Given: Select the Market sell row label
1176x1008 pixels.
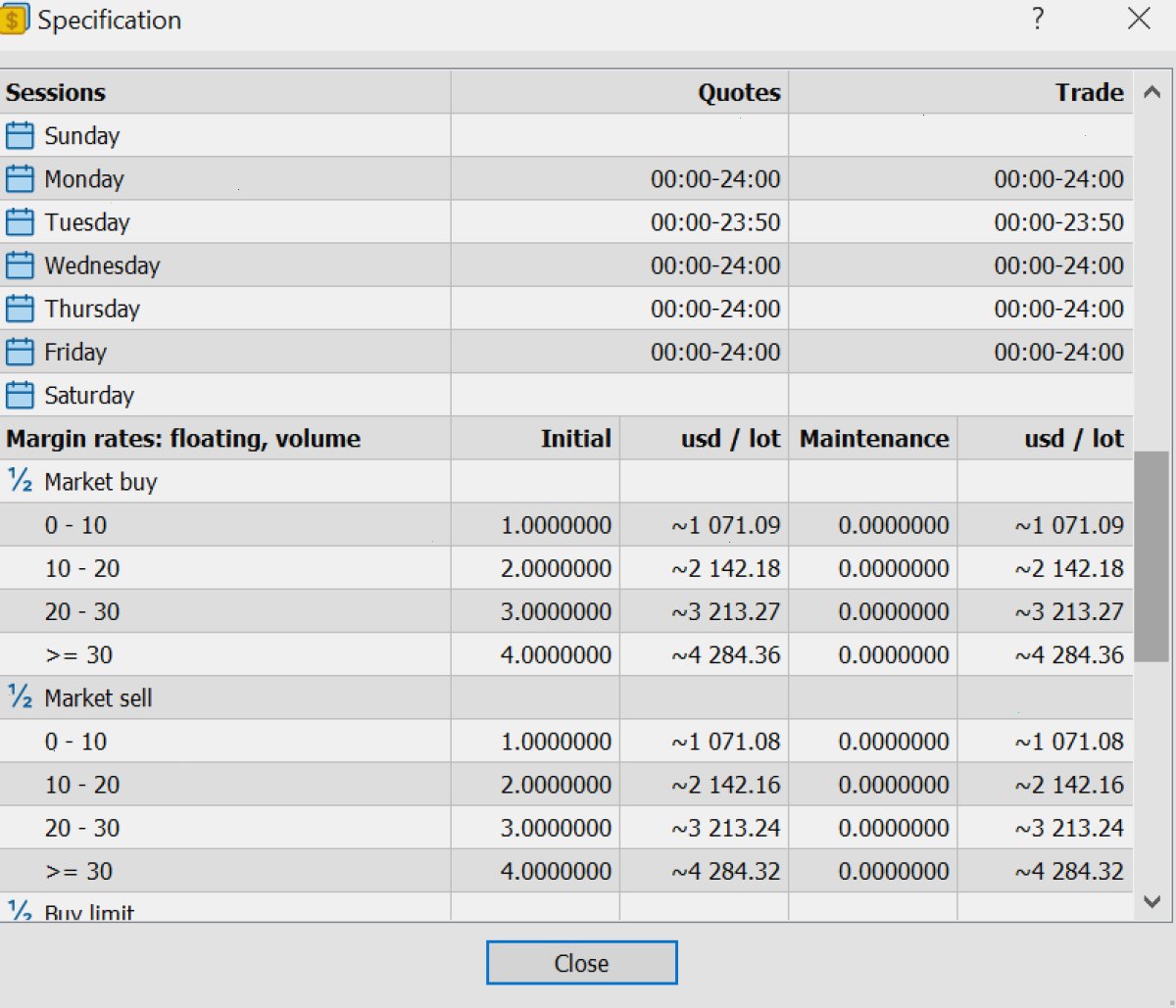Looking at the screenshot, I should point(99,698).
